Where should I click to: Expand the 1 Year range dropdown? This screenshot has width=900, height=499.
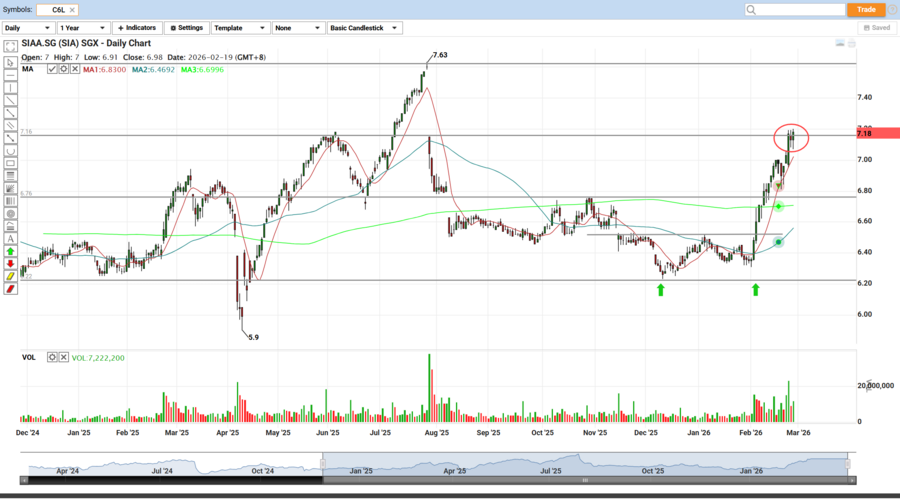pyautogui.click(x=83, y=28)
